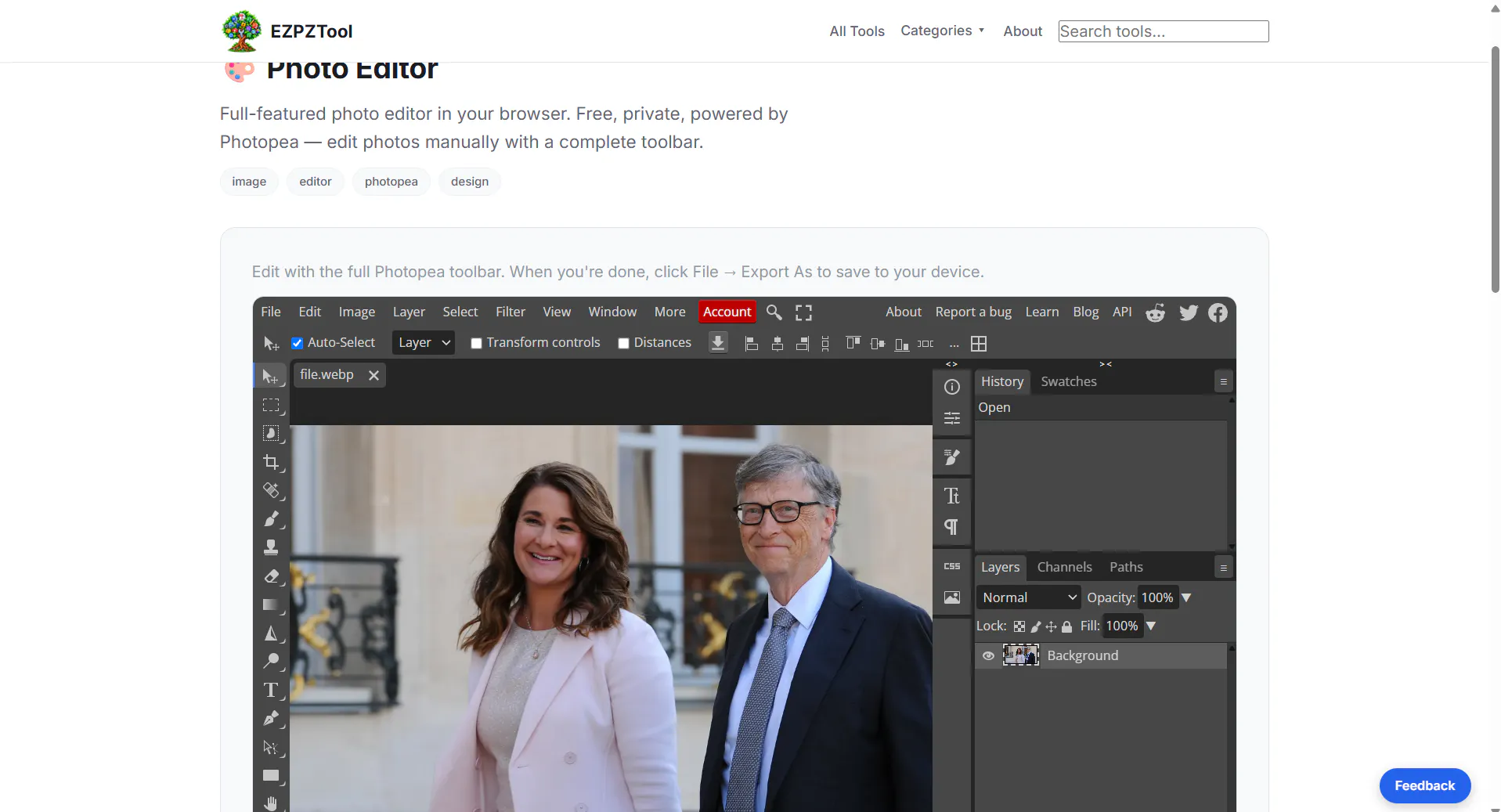Select the Move tool in left toolbar
Viewport: 1501px width, 812px height.
pos(271,377)
